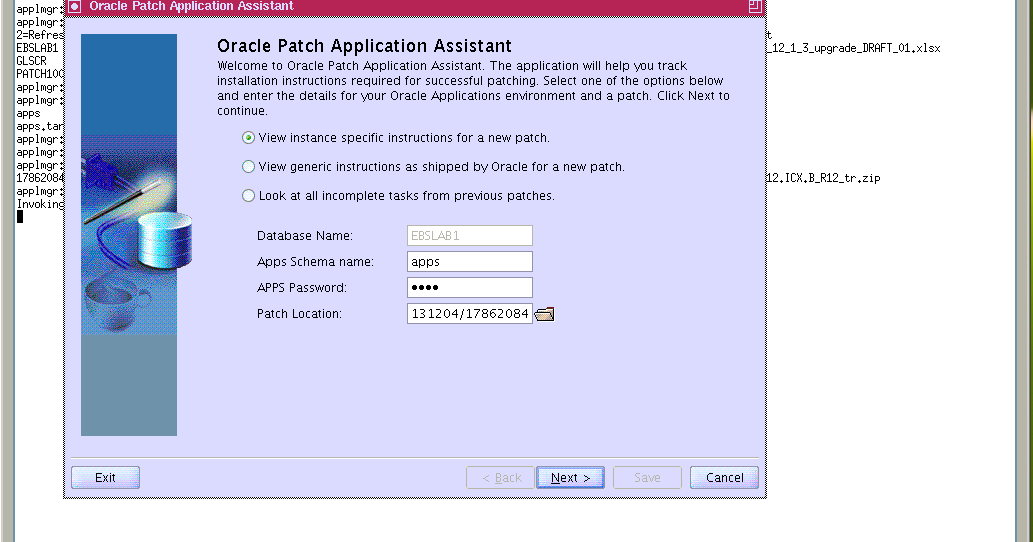
Task: Click the Database Name label
Action: coord(304,236)
